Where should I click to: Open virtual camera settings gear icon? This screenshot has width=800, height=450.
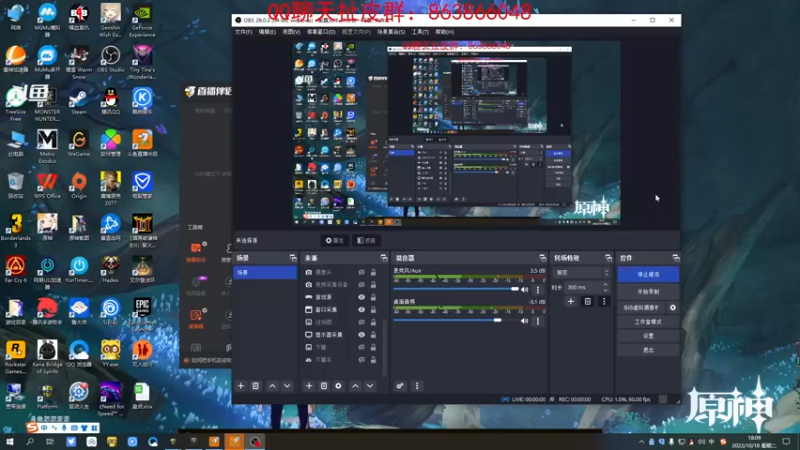(x=673, y=308)
